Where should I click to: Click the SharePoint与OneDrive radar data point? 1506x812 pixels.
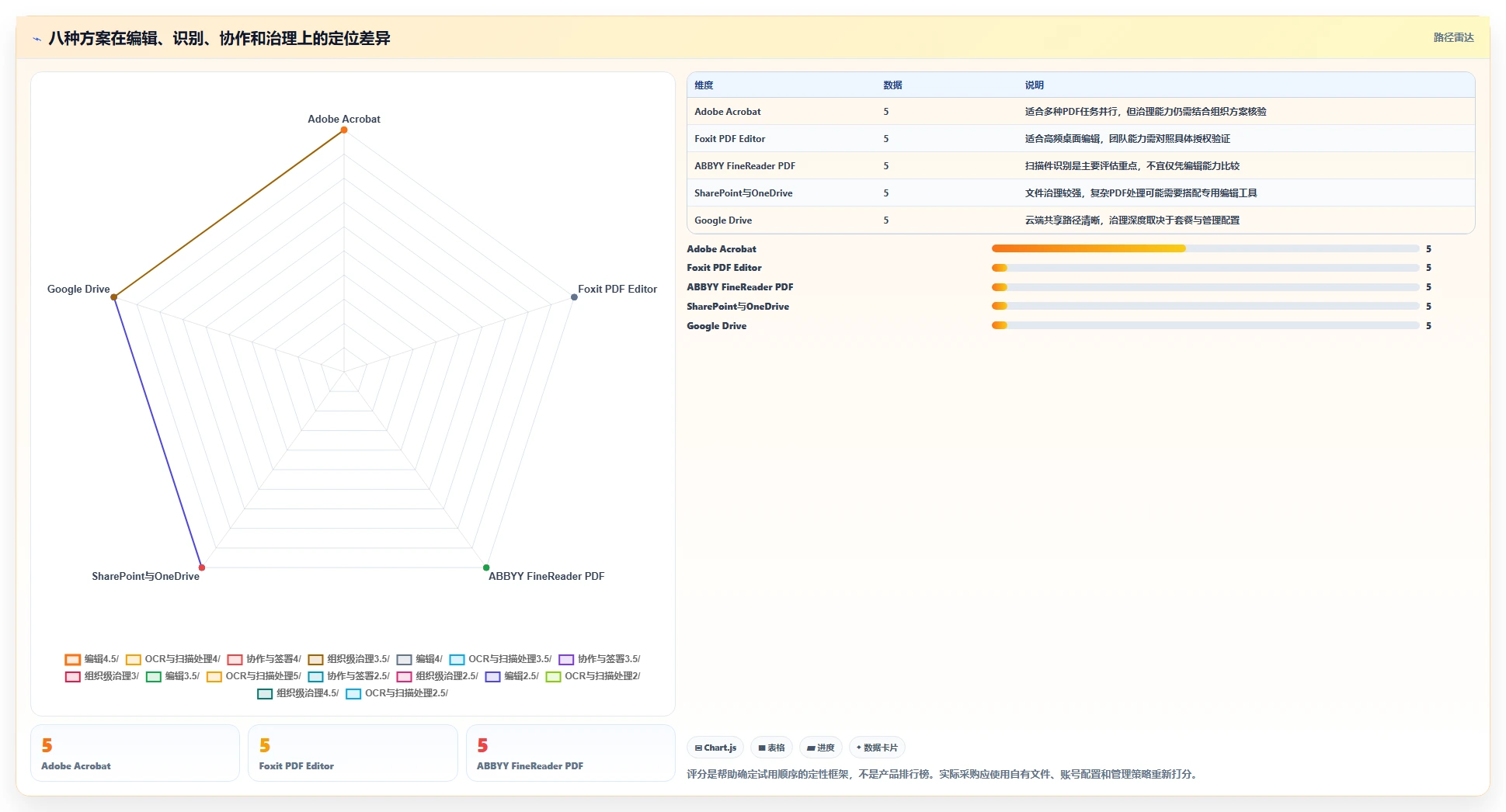coord(202,567)
